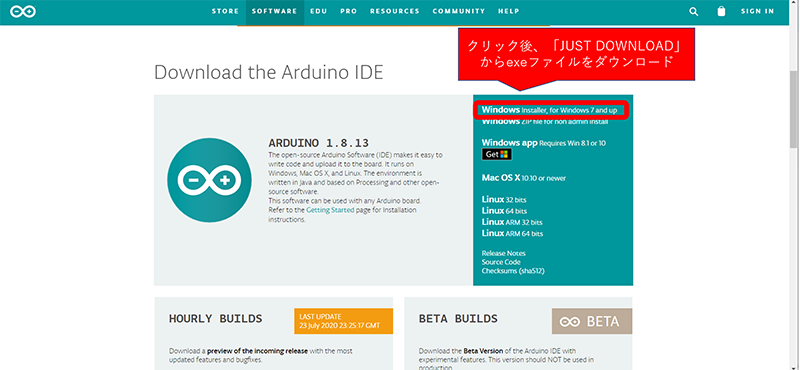This screenshot has height=370, width=800.
Task: Open the EDU menu
Action: point(318,11)
